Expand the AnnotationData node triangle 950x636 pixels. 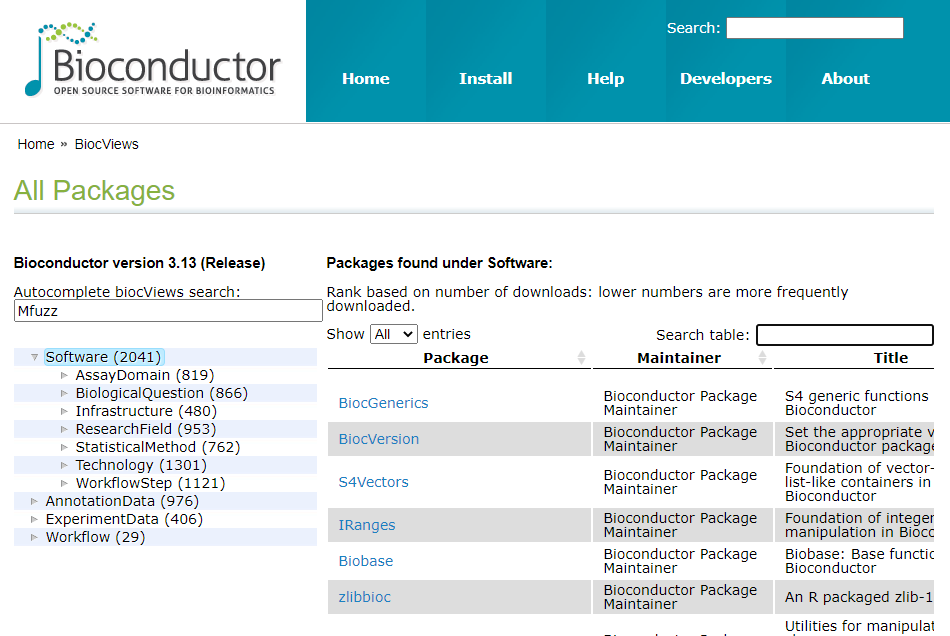click(x=35, y=501)
